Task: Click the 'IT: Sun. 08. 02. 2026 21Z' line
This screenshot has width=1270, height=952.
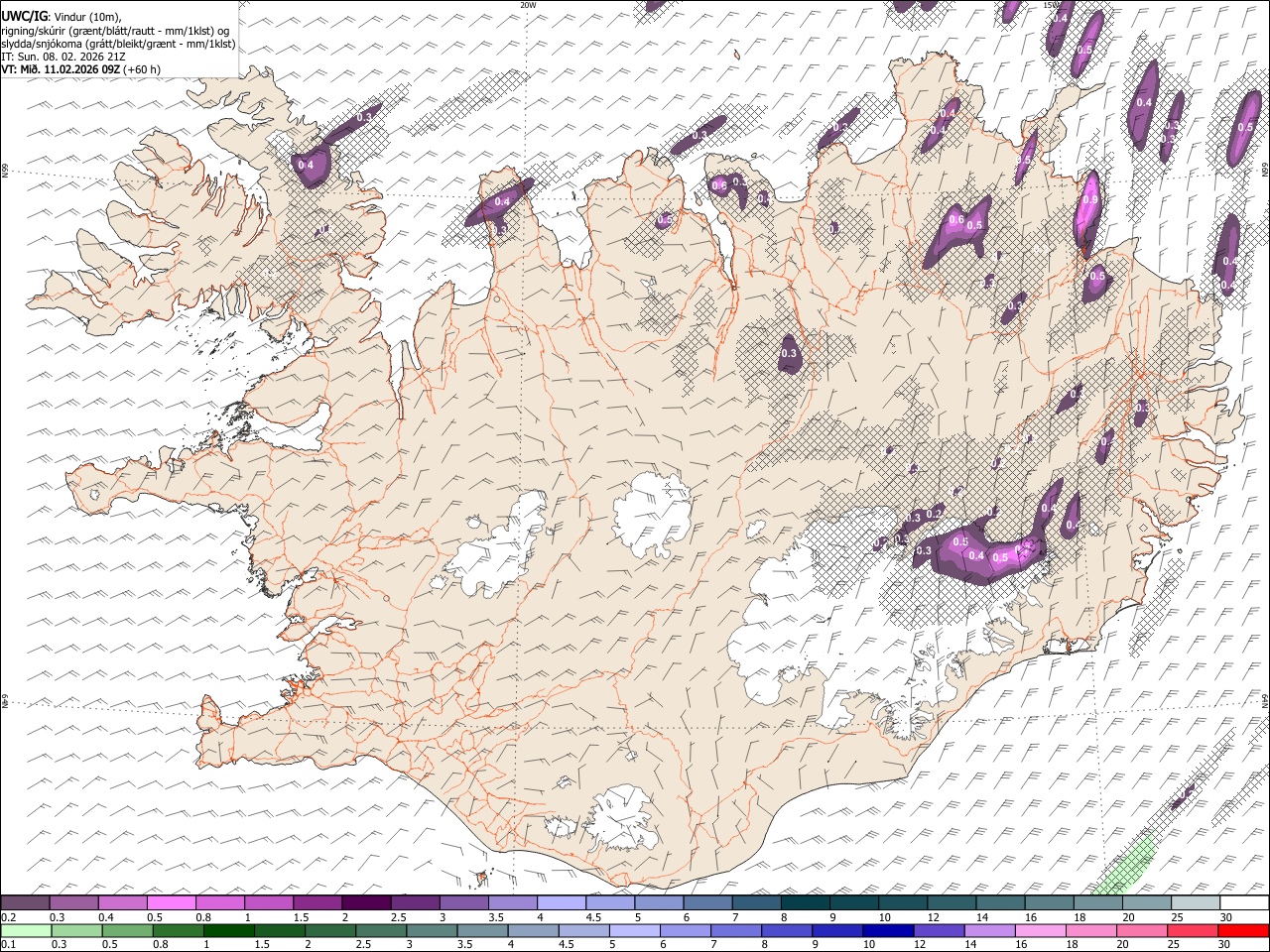Action: [63, 57]
